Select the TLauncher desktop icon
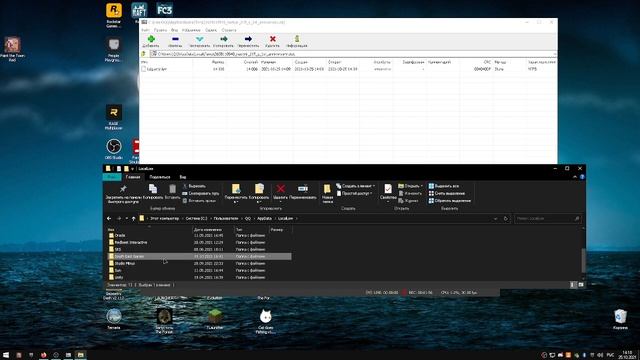640x360 pixels. tap(215, 319)
